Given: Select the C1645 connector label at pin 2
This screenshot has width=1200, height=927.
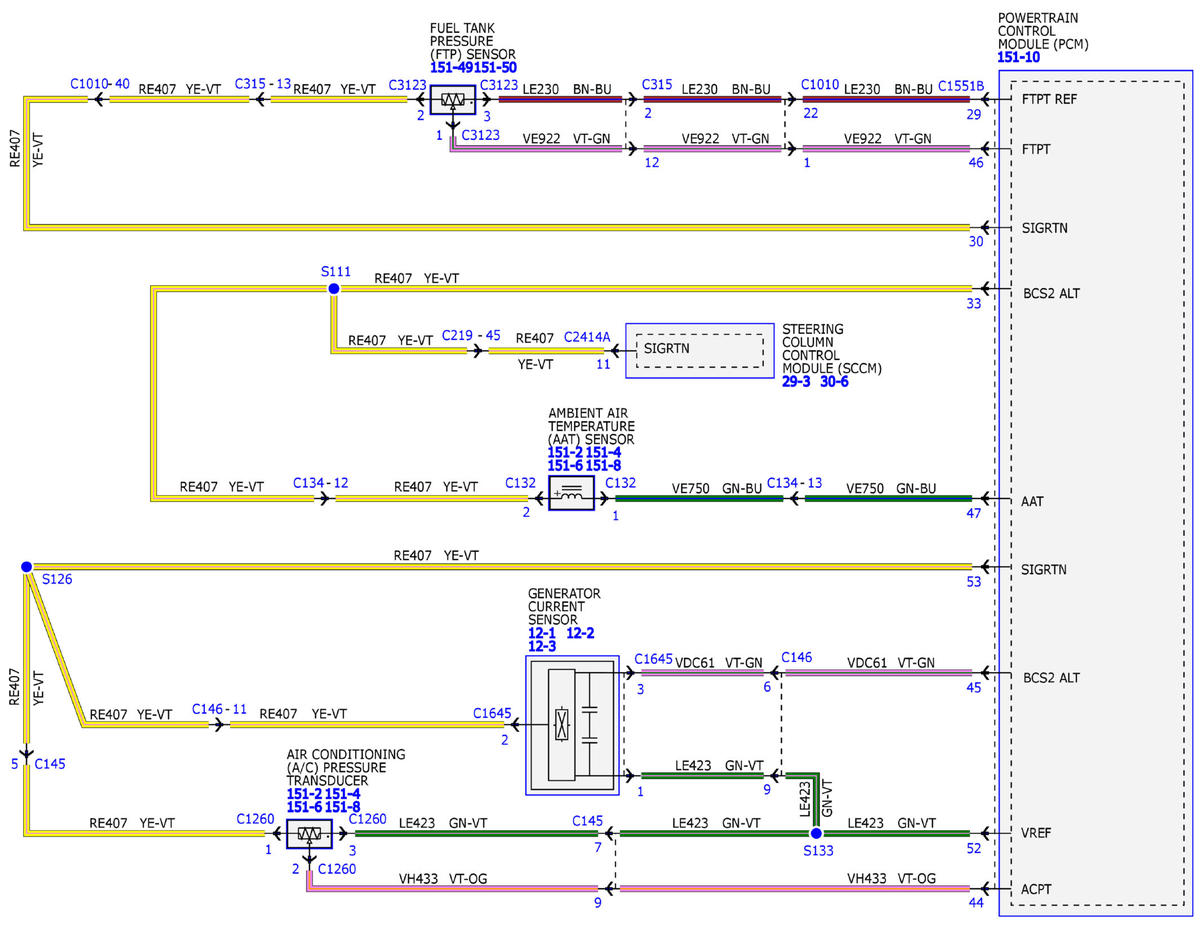Looking at the screenshot, I should click(x=492, y=714).
